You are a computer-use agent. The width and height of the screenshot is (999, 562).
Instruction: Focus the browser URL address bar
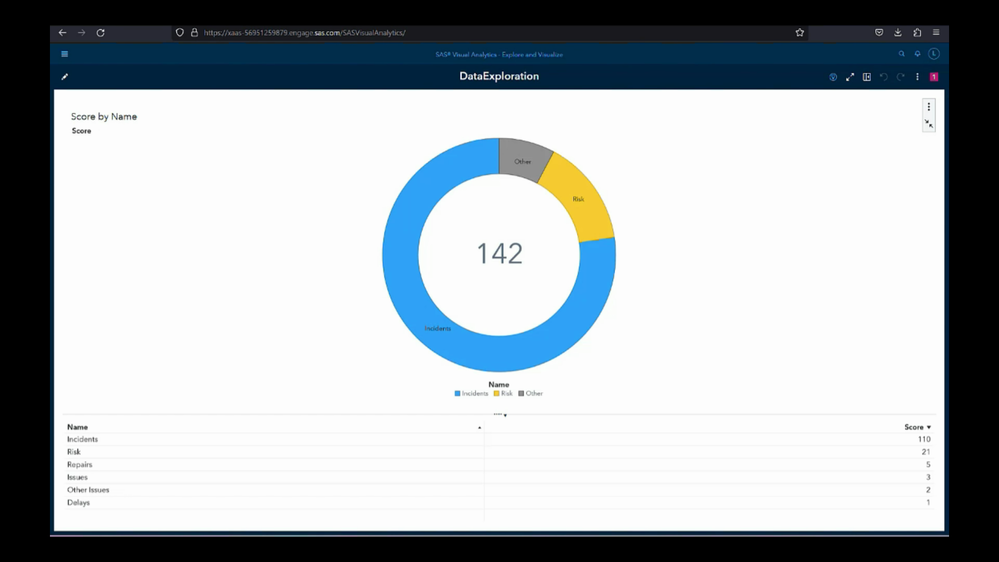tap(489, 32)
